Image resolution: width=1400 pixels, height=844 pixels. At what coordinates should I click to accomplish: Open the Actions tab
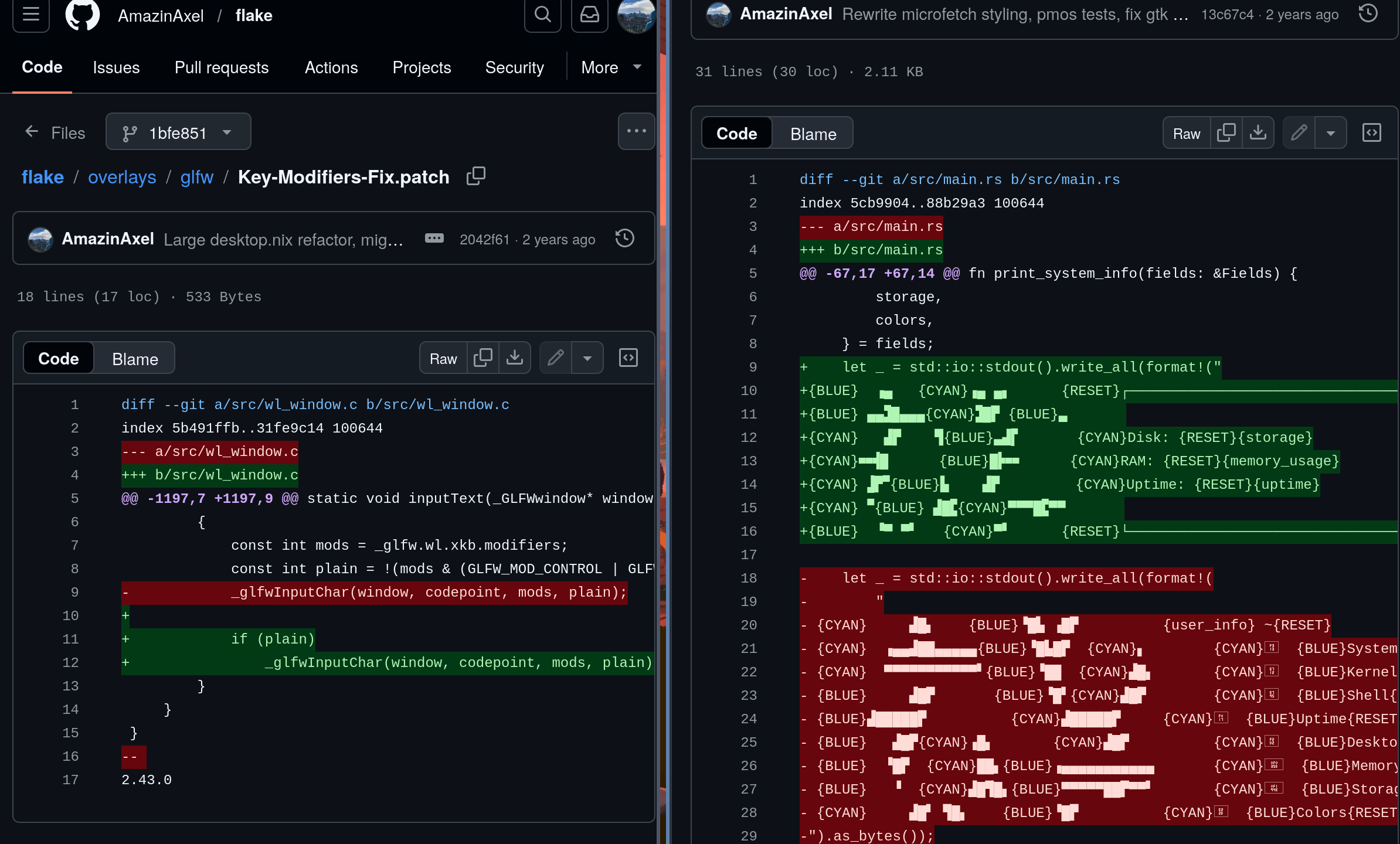point(331,67)
